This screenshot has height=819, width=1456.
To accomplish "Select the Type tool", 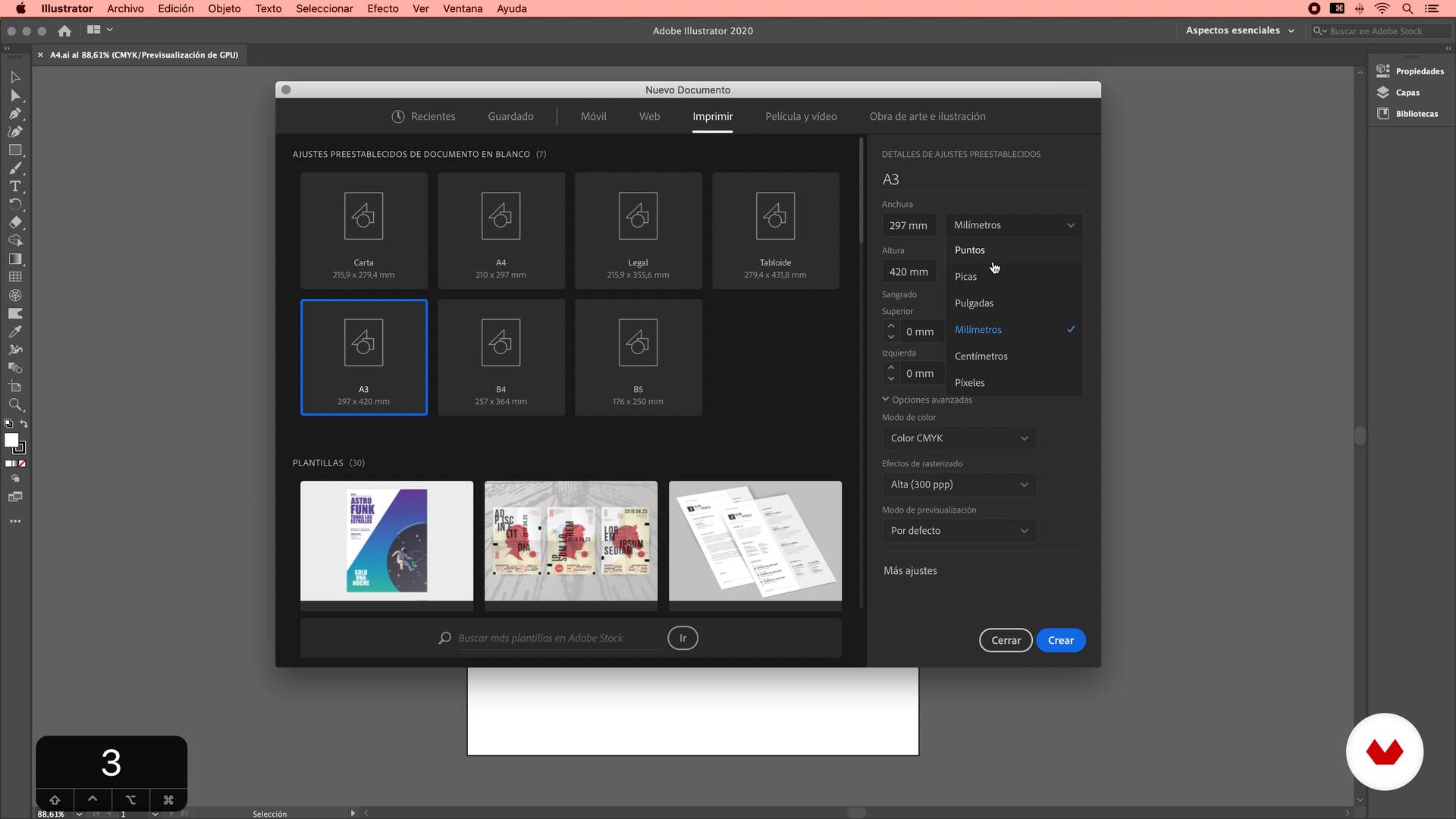I will click(15, 187).
